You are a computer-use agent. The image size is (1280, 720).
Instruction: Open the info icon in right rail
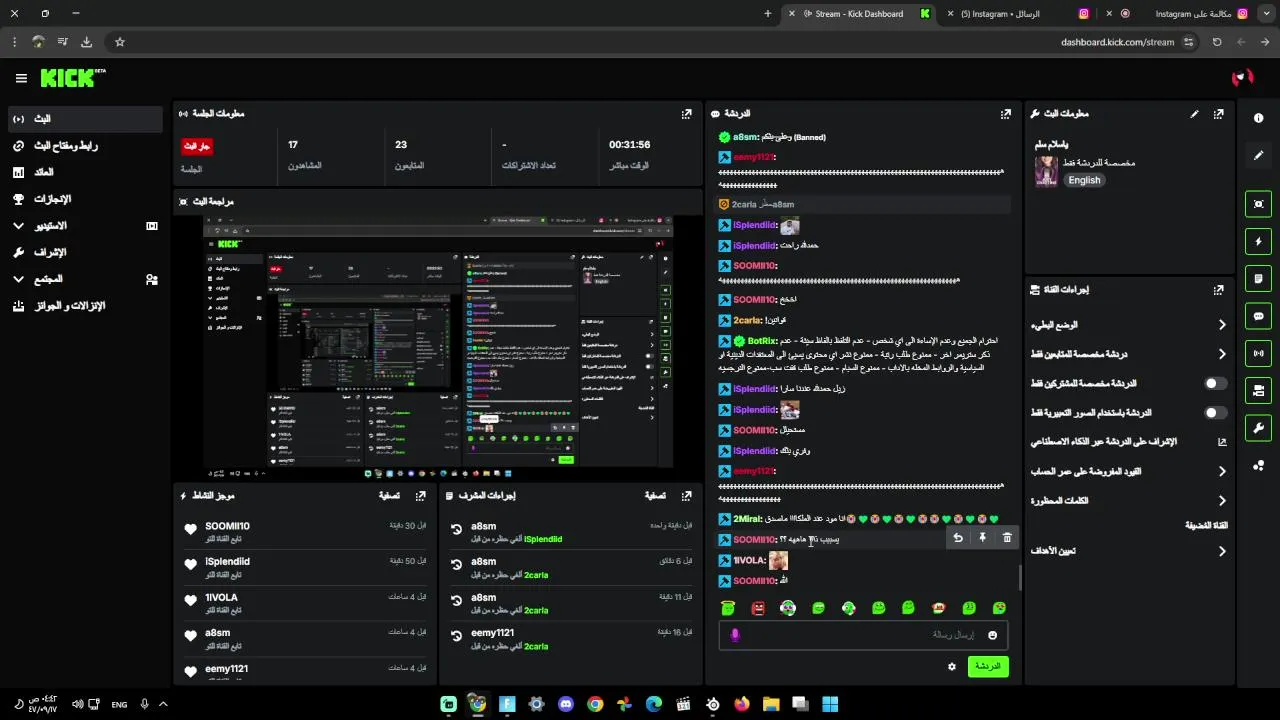1258,118
